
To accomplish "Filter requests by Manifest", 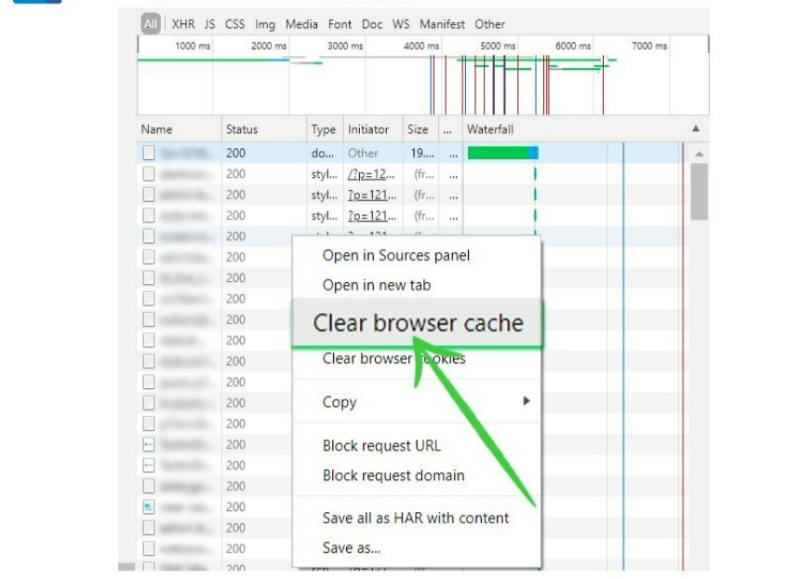I will (x=442, y=24).
